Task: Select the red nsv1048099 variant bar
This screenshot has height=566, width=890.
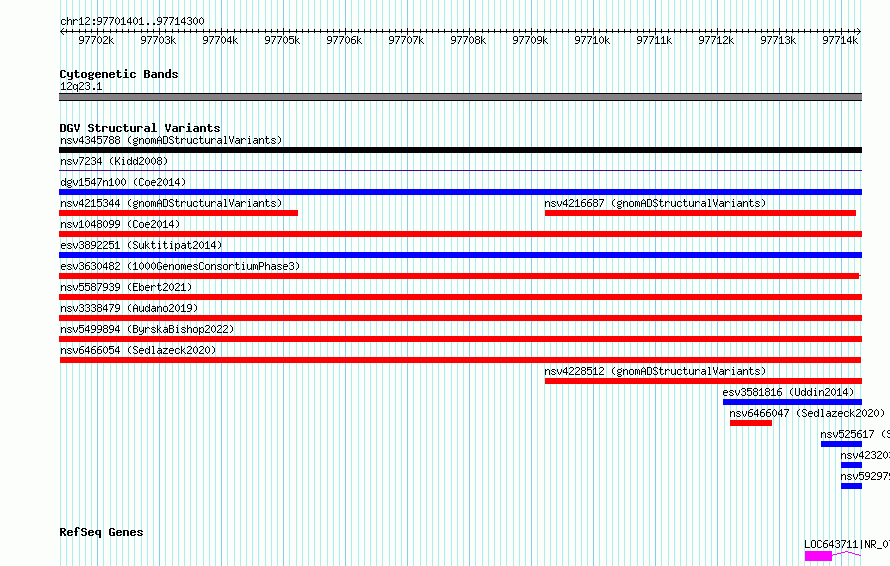Action: [460, 234]
